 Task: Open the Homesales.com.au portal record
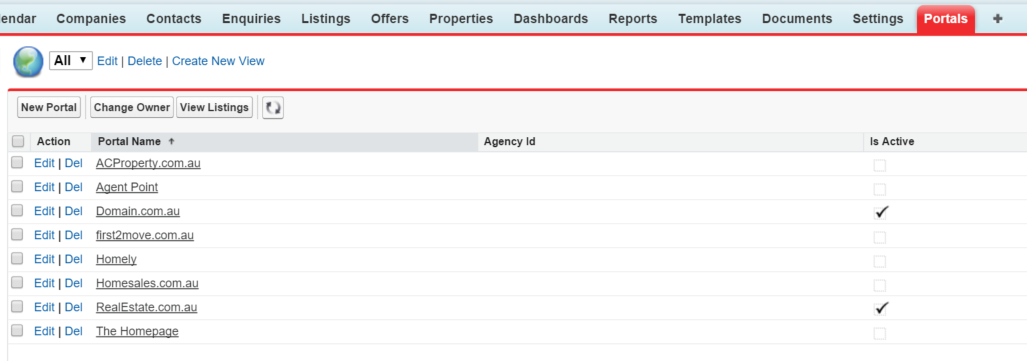click(x=147, y=284)
